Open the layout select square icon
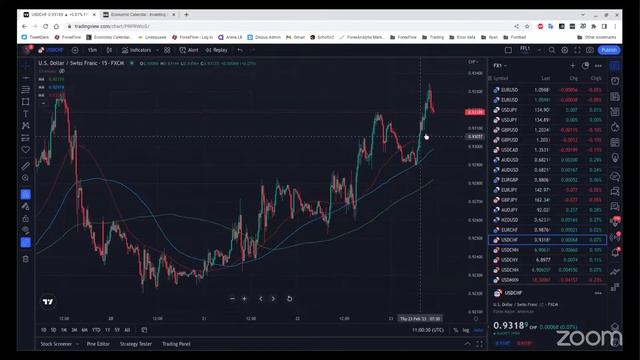The image size is (640, 360). [508, 50]
